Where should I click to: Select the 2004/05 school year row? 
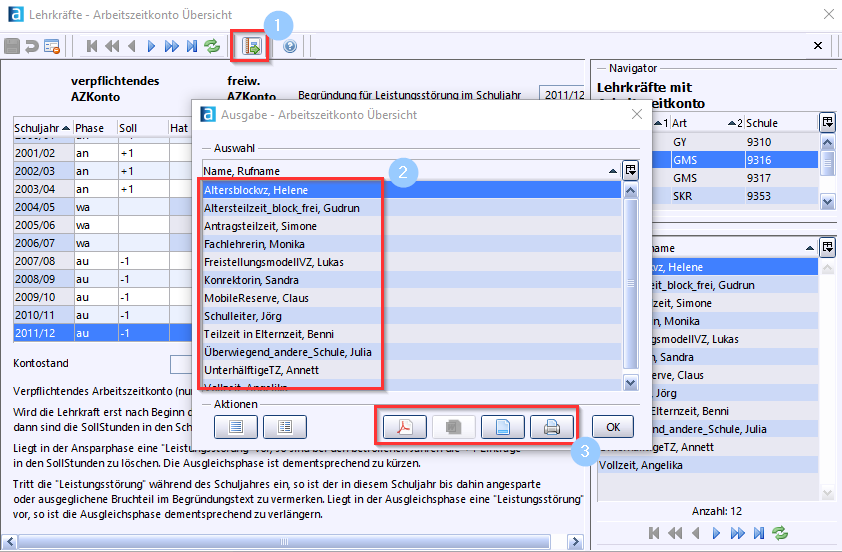tap(103, 207)
